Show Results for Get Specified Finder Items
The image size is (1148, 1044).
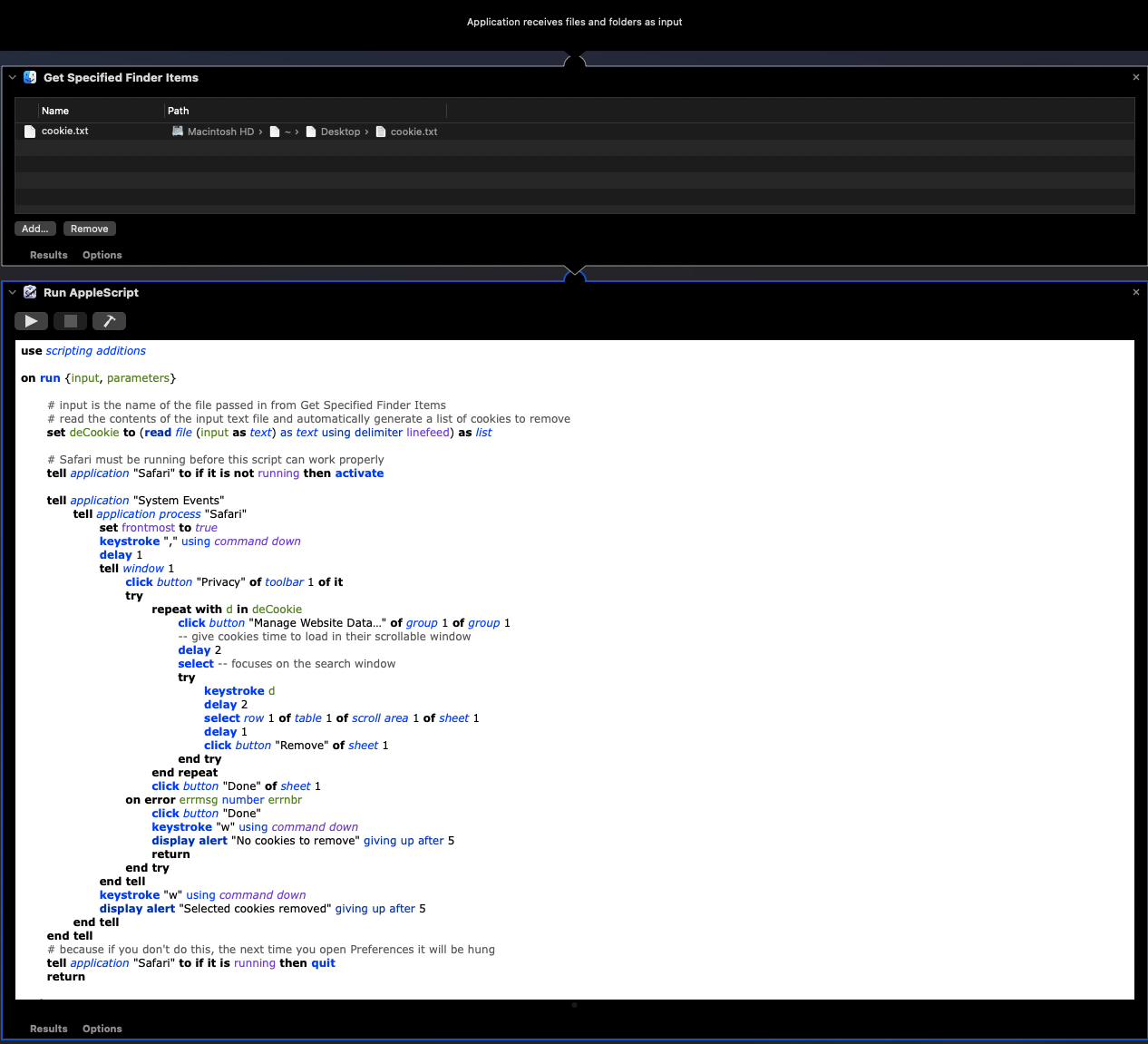pyautogui.click(x=49, y=255)
